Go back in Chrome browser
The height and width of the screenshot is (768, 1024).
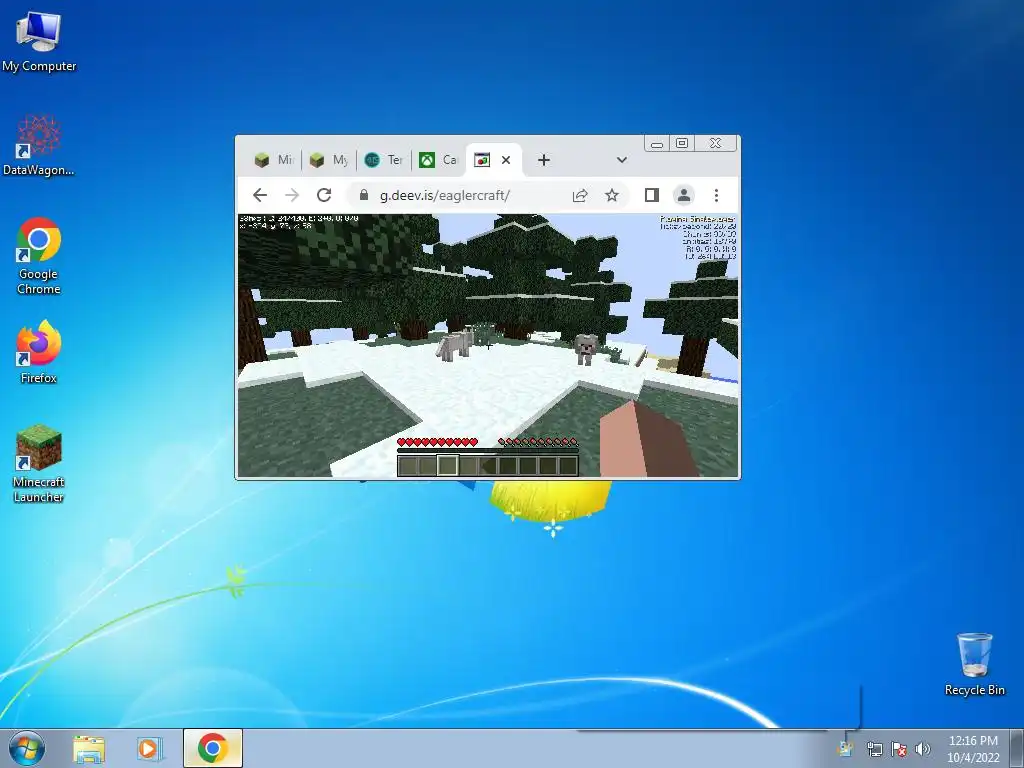(x=260, y=195)
